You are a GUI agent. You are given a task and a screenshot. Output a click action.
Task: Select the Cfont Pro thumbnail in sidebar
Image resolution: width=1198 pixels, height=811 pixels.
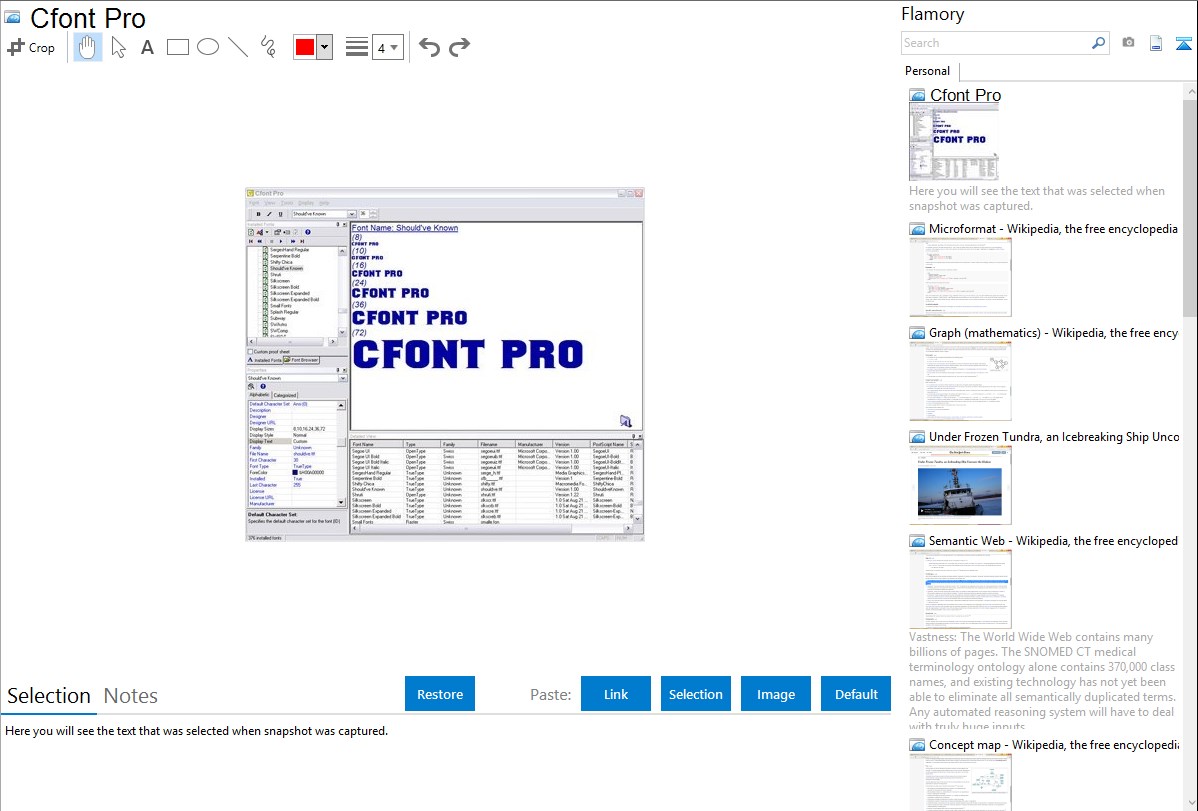(x=954, y=141)
